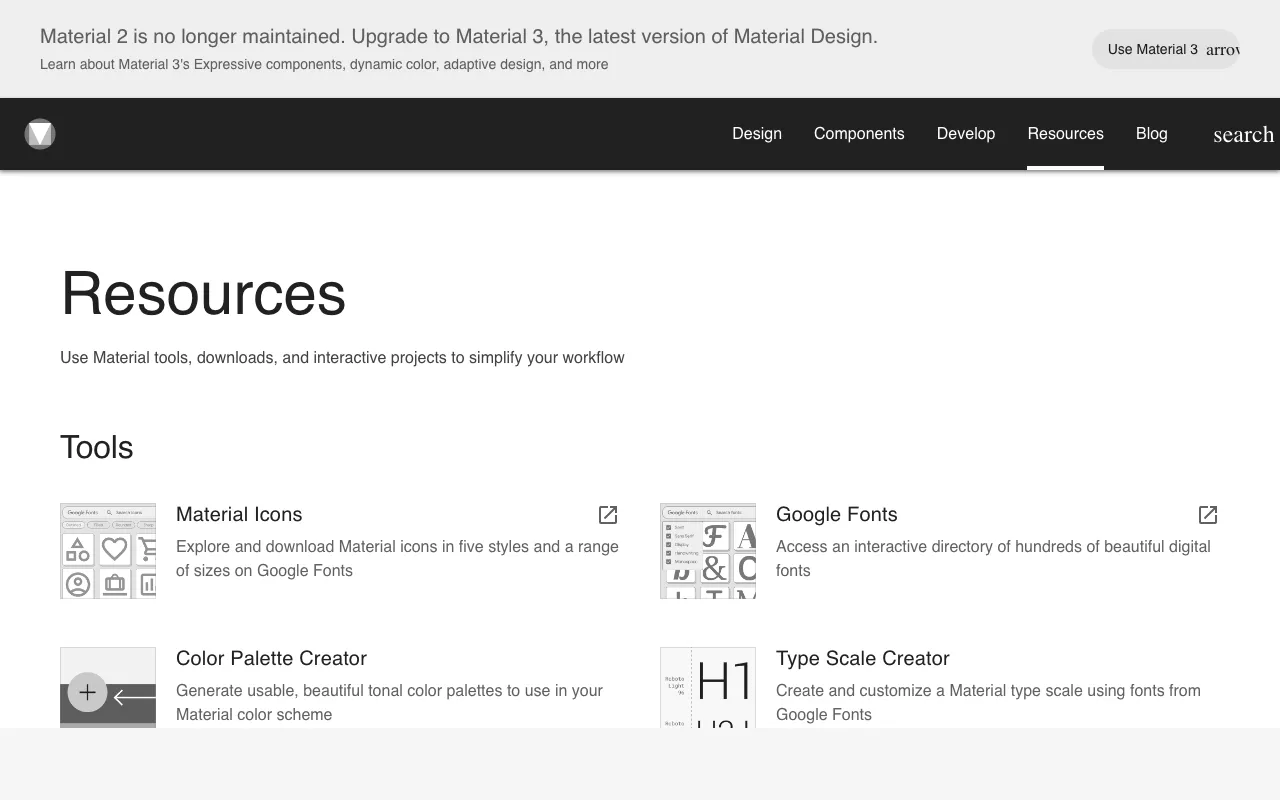Click the 'Use Material tools, downloads' subtitle
This screenshot has height=800, width=1280.
click(342, 357)
